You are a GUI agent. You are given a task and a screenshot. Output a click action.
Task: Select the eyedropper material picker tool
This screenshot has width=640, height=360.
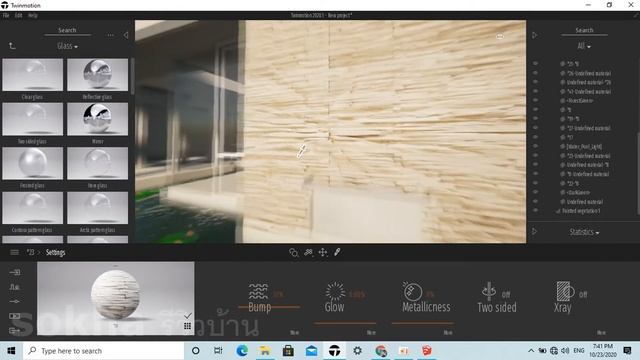pos(337,253)
